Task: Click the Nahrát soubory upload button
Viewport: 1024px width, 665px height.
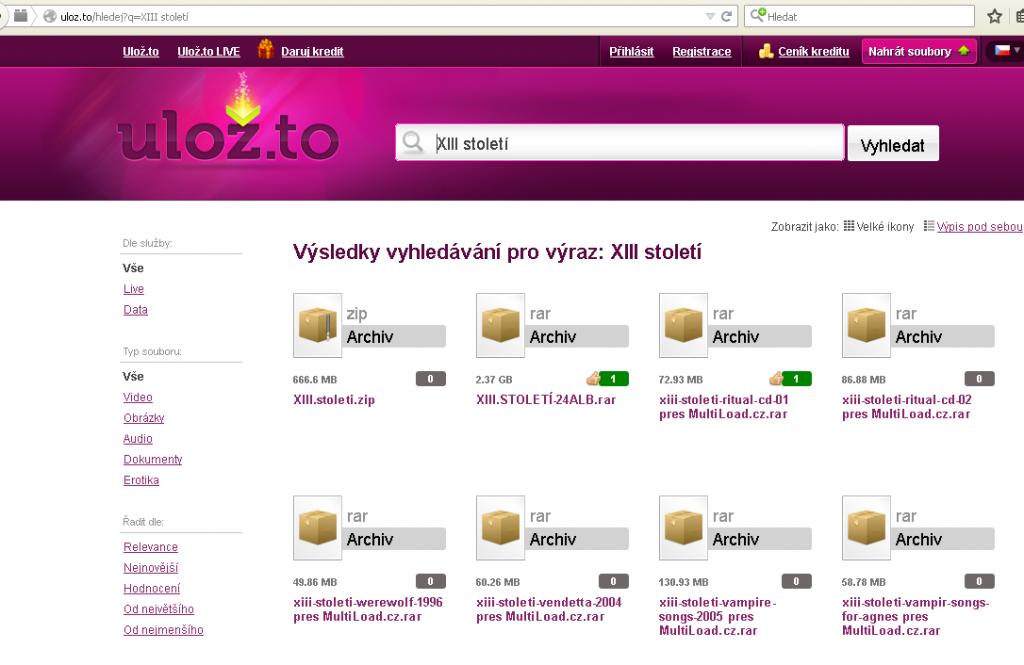Action: (x=919, y=51)
